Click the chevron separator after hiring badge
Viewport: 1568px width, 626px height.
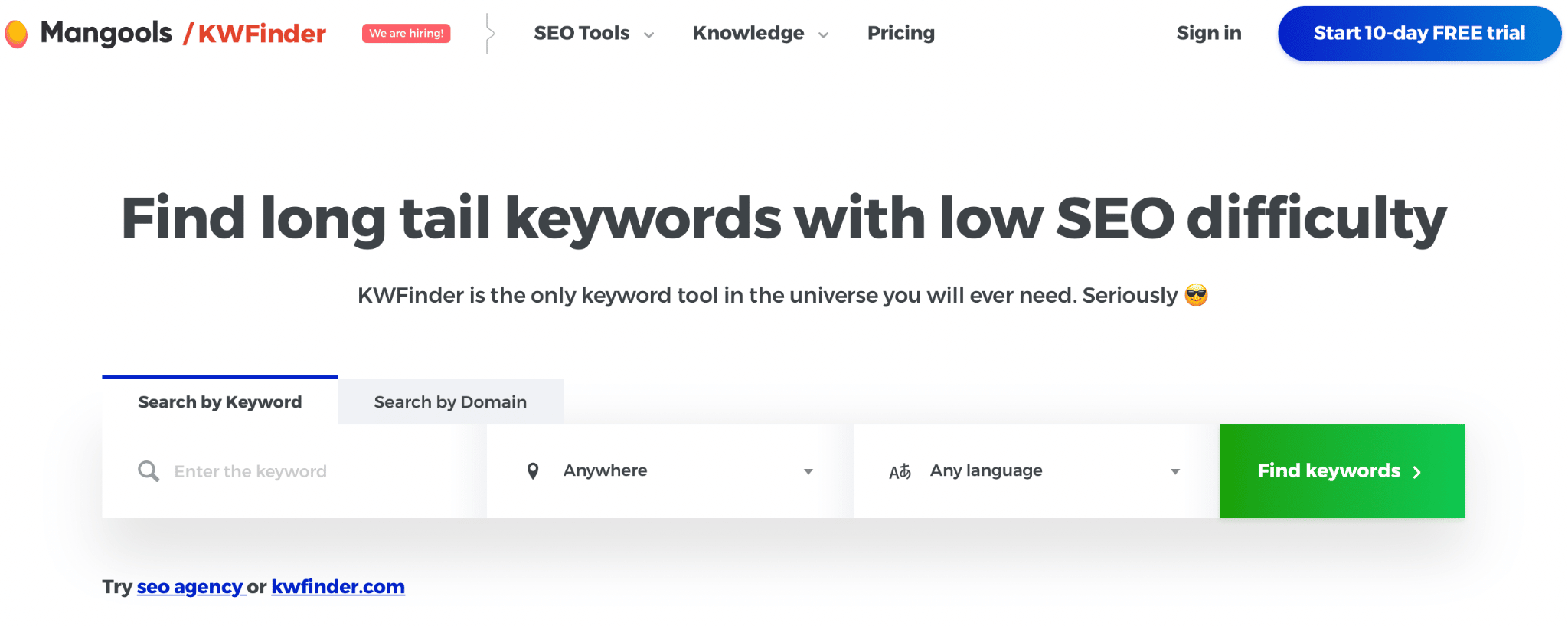[x=488, y=34]
